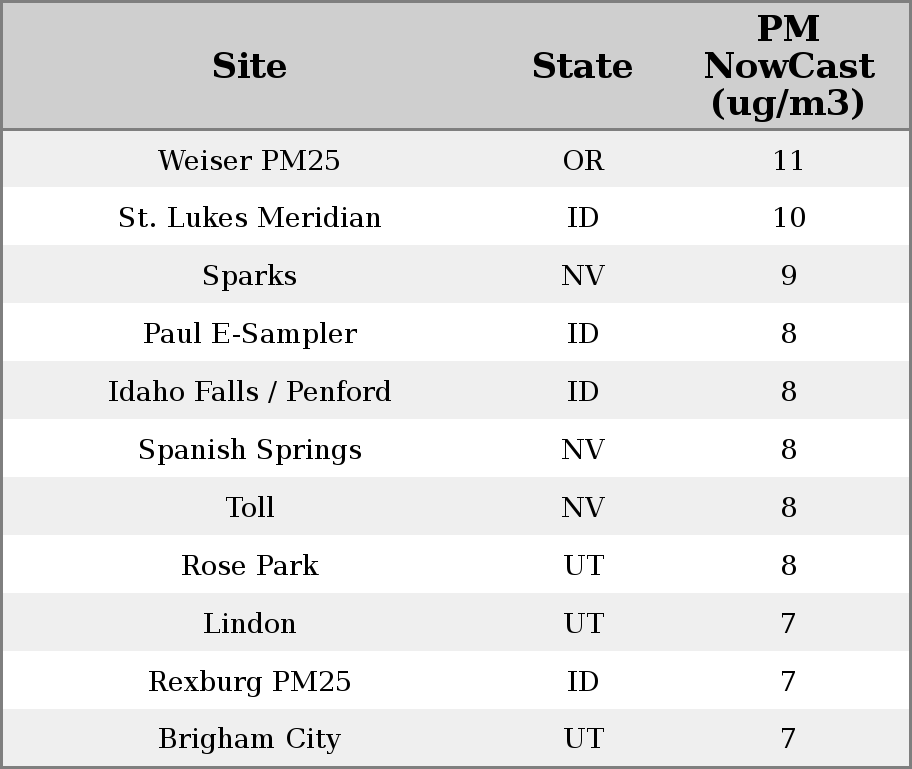Click the Rose Park site name
912x769 pixels.
[249, 566]
